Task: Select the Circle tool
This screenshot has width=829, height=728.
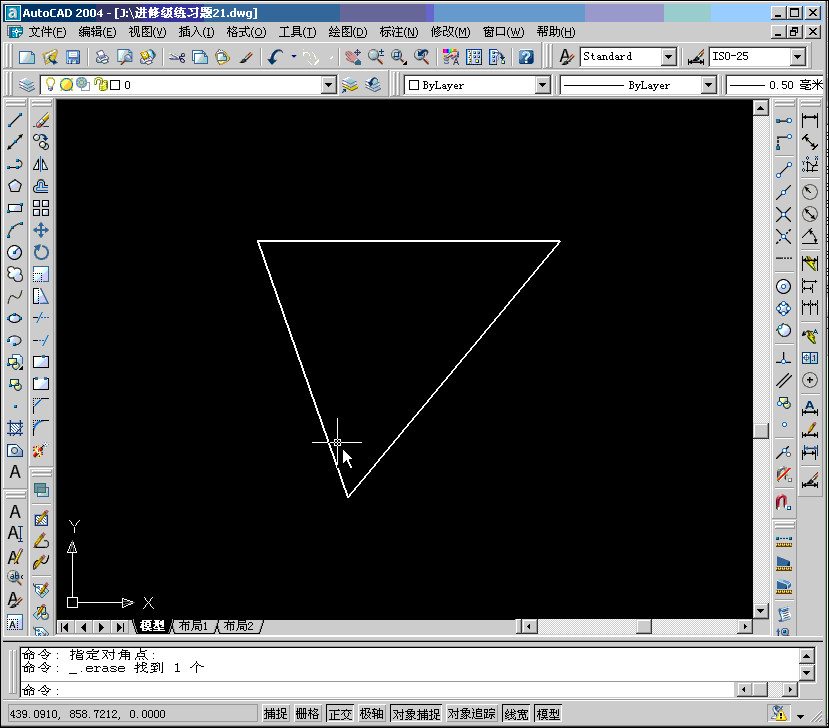Action: coord(15,252)
